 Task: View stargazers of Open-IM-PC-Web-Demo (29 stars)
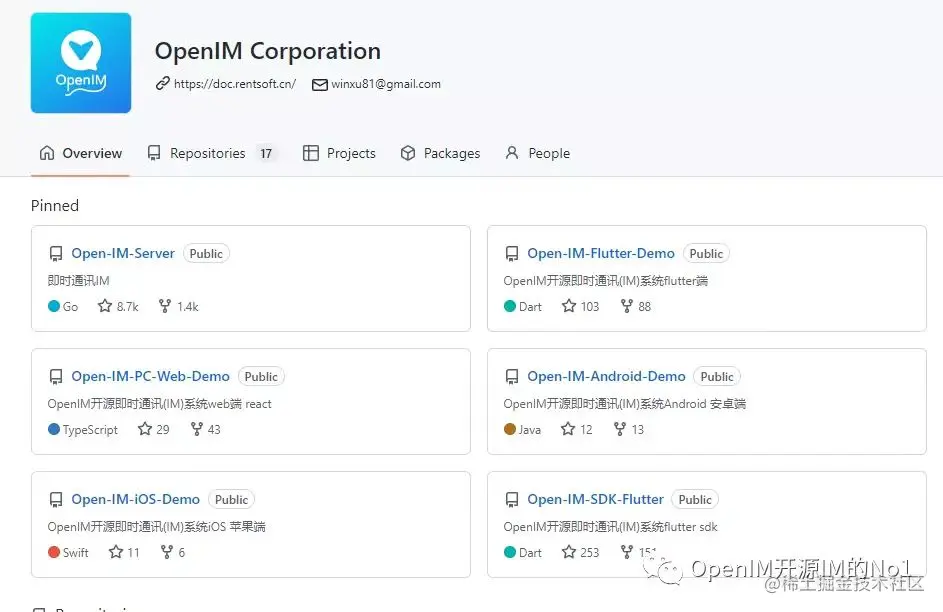(153, 429)
